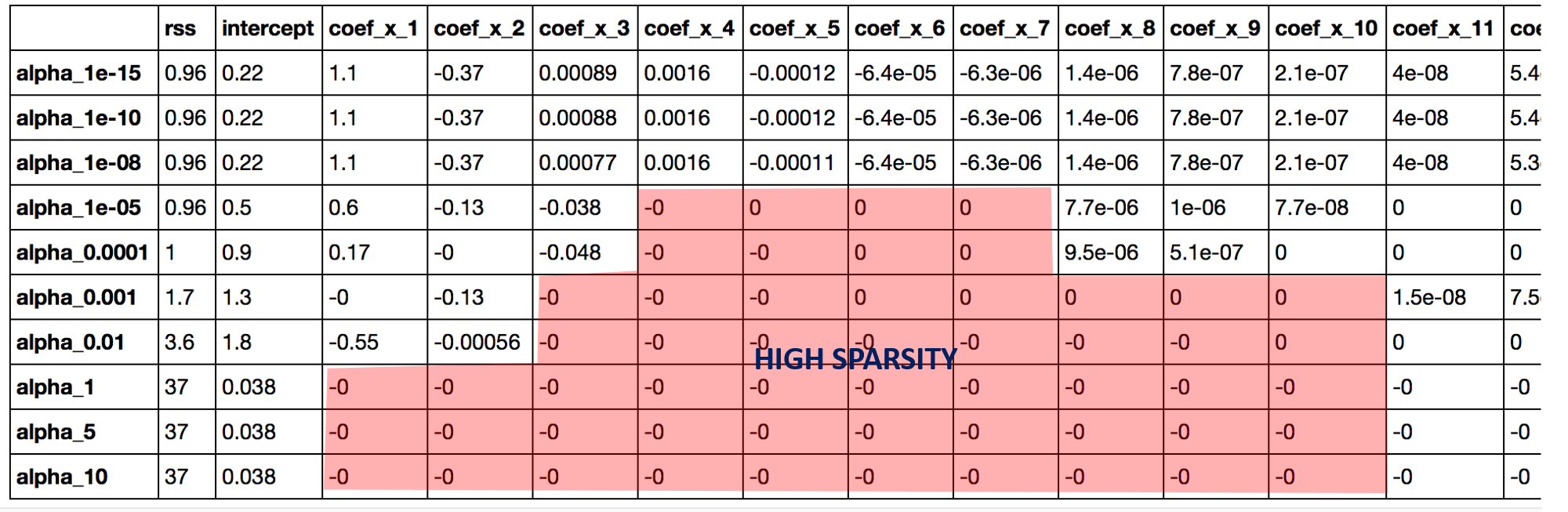Select the coef_x_7 column header
Screen dimensions: 1568x512
pyautogui.click(x=1004, y=29)
